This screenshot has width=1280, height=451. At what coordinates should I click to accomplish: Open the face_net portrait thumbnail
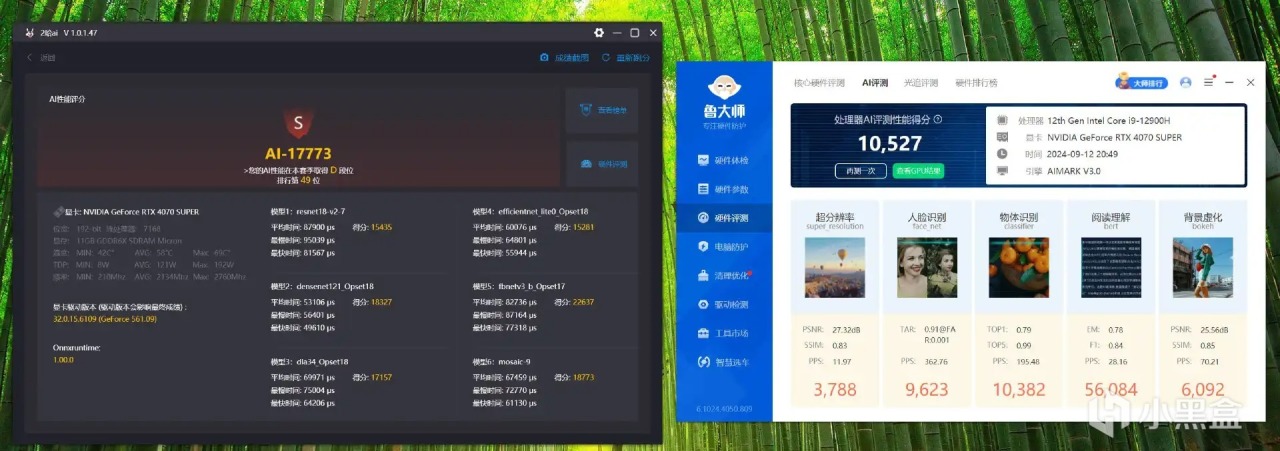(927, 267)
